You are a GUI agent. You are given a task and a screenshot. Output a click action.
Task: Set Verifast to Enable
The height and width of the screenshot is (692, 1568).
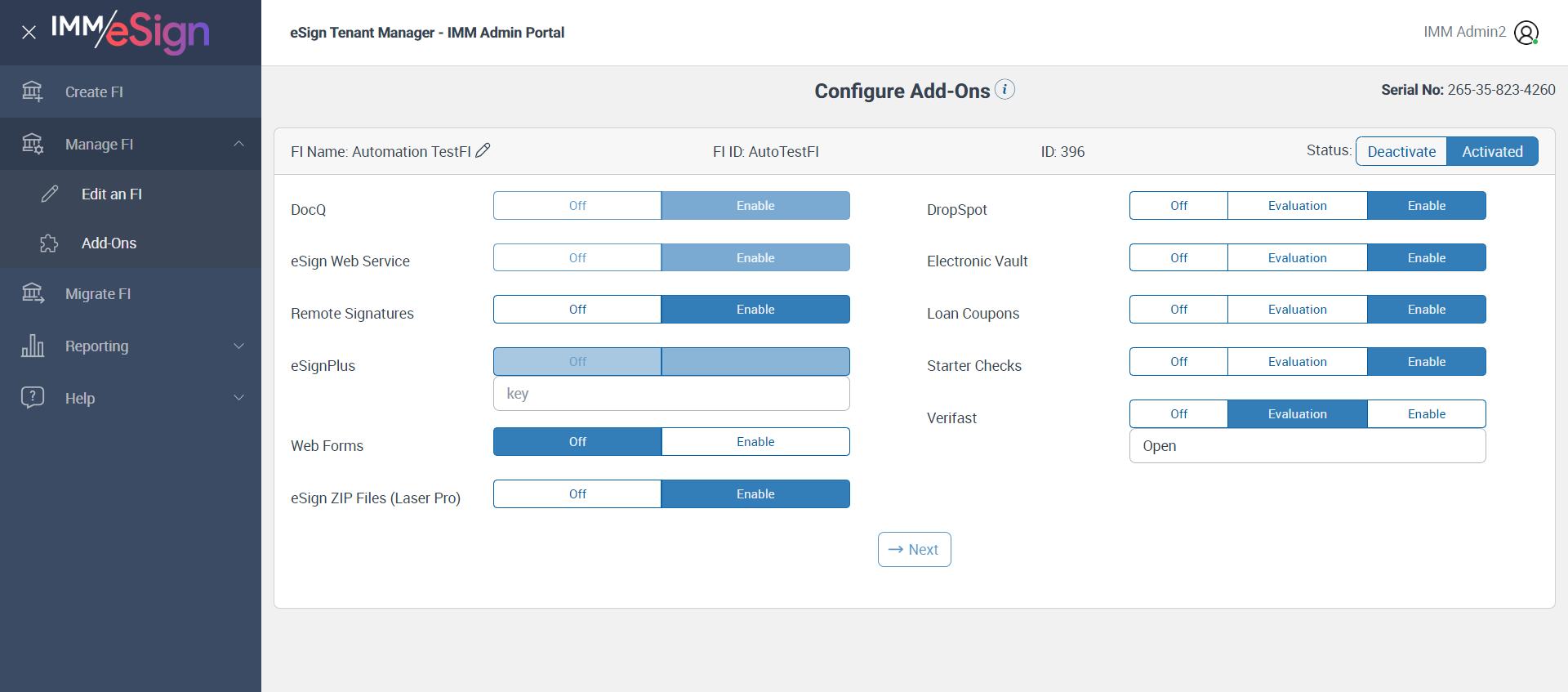click(x=1426, y=414)
